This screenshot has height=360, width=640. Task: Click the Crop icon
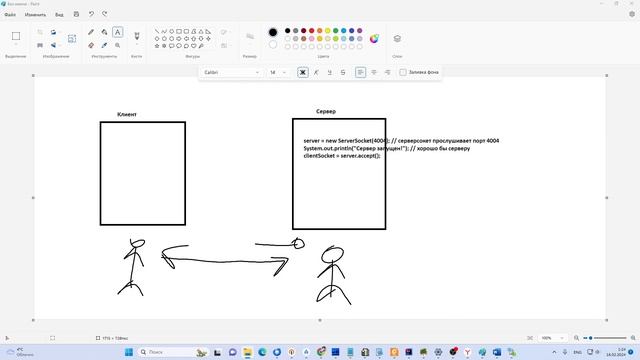click(40, 32)
